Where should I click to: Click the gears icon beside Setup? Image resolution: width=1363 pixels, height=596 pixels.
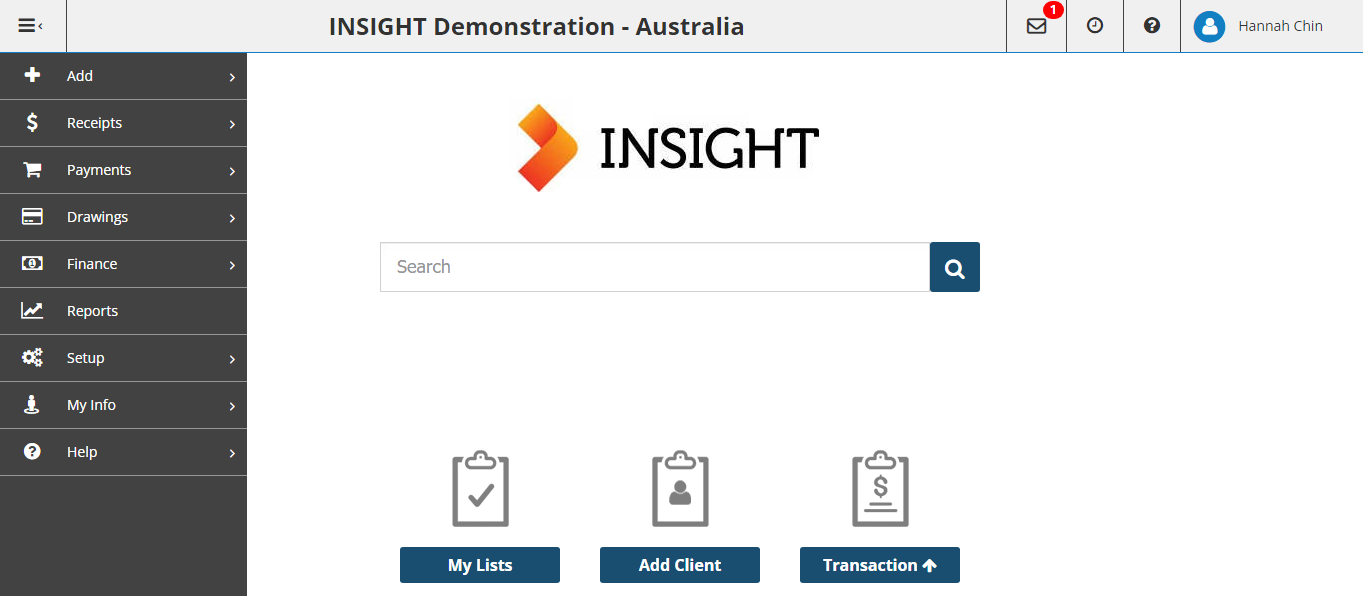[x=32, y=357]
